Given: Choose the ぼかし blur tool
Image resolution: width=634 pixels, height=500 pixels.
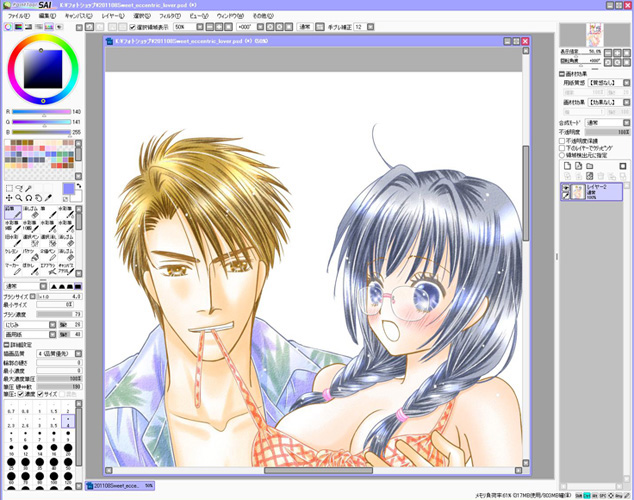Looking at the screenshot, I should coord(31,269).
